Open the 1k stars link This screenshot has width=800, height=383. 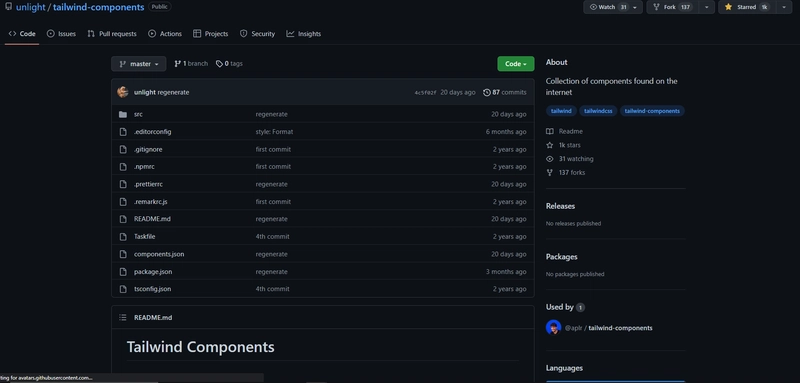(x=563, y=145)
